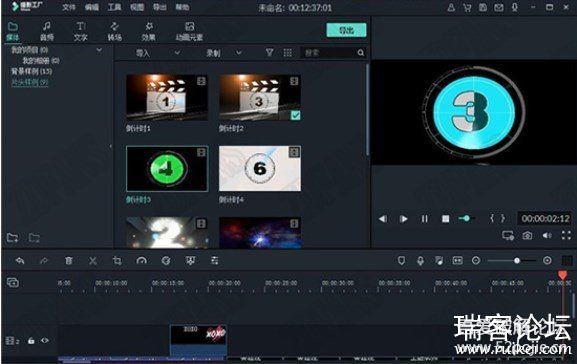This screenshot has width=577, height=364.
Task: Select 背景样例 (13) category
Action: click(32, 71)
